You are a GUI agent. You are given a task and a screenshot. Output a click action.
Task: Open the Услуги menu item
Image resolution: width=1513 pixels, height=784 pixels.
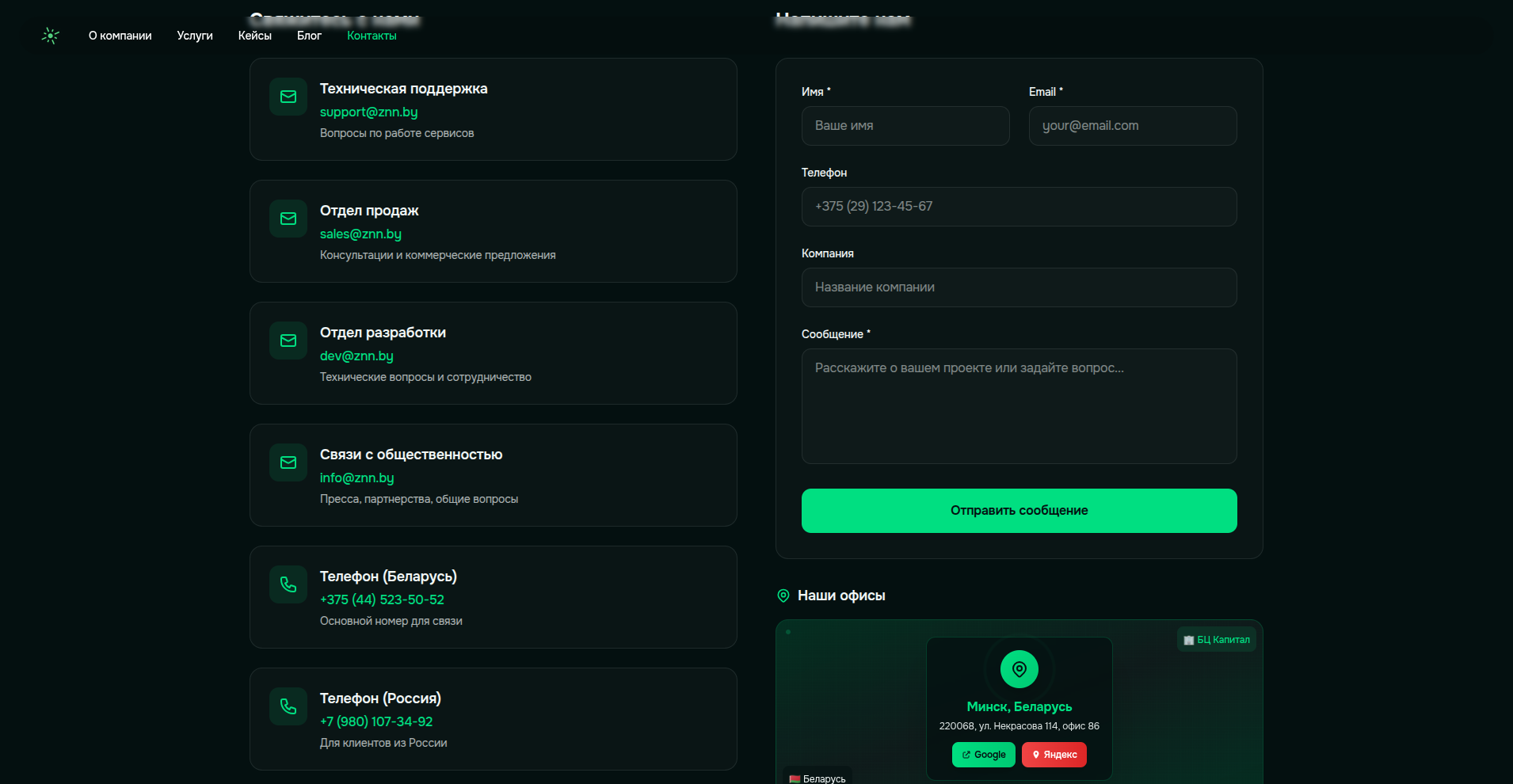click(195, 36)
